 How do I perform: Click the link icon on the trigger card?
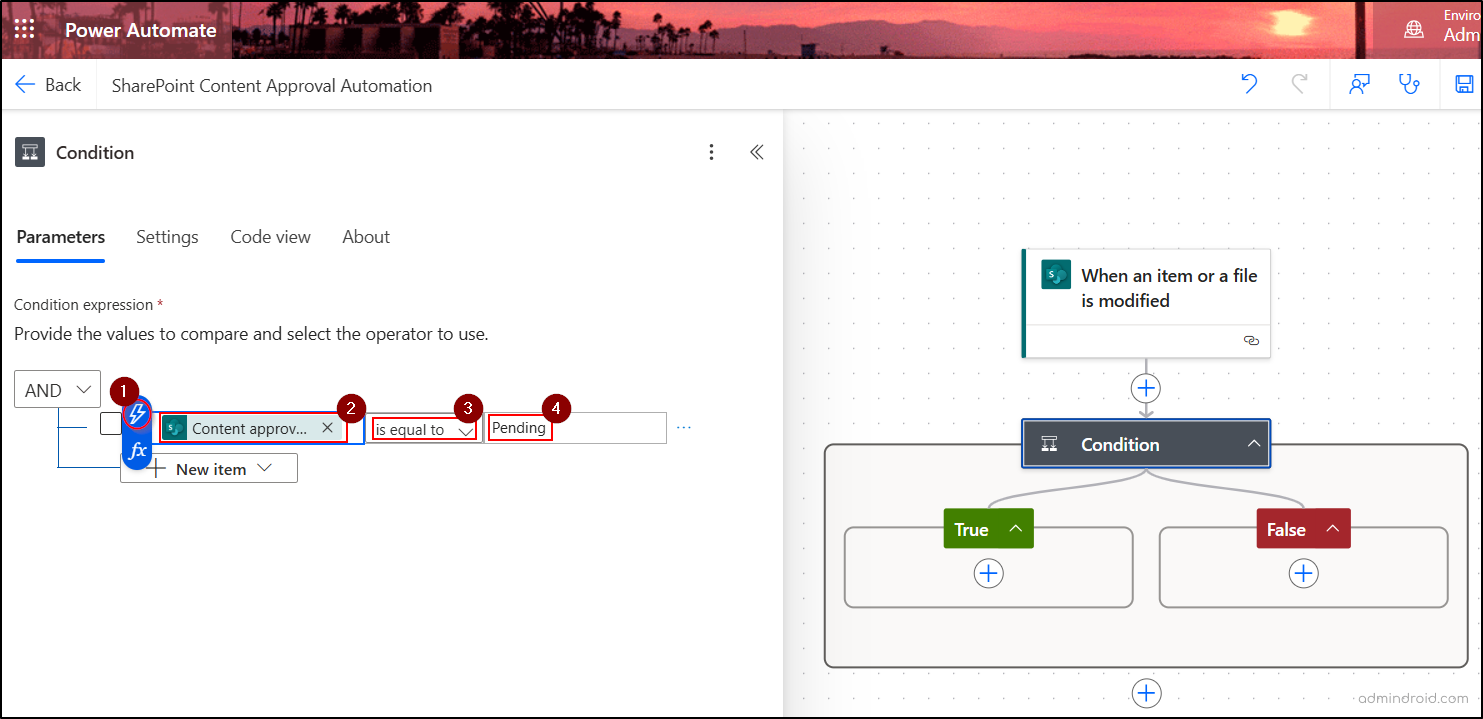1251,341
